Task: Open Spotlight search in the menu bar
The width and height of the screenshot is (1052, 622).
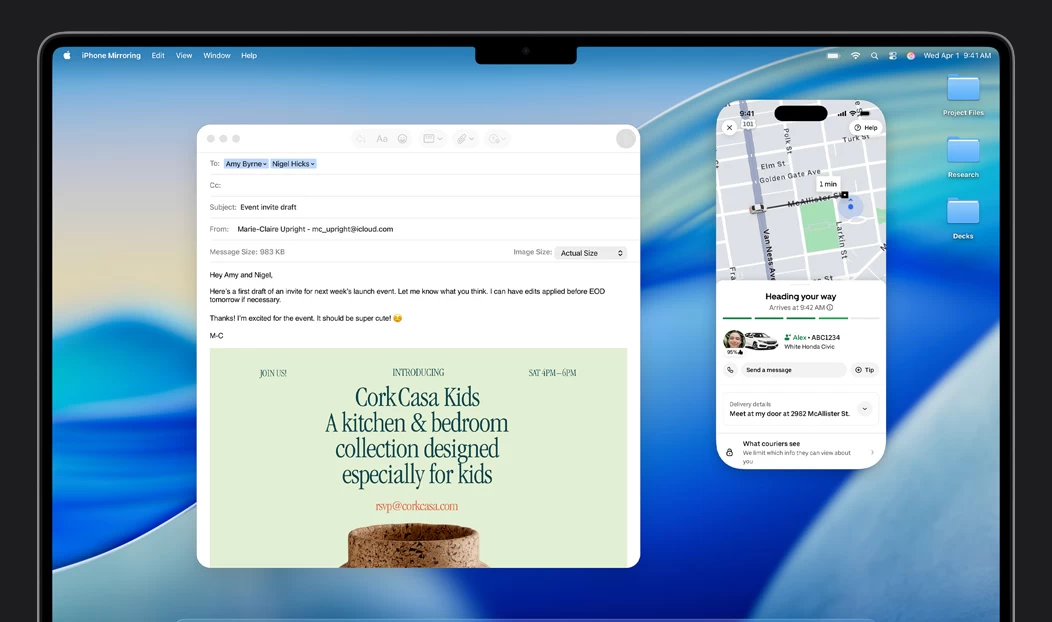Action: (x=874, y=56)
